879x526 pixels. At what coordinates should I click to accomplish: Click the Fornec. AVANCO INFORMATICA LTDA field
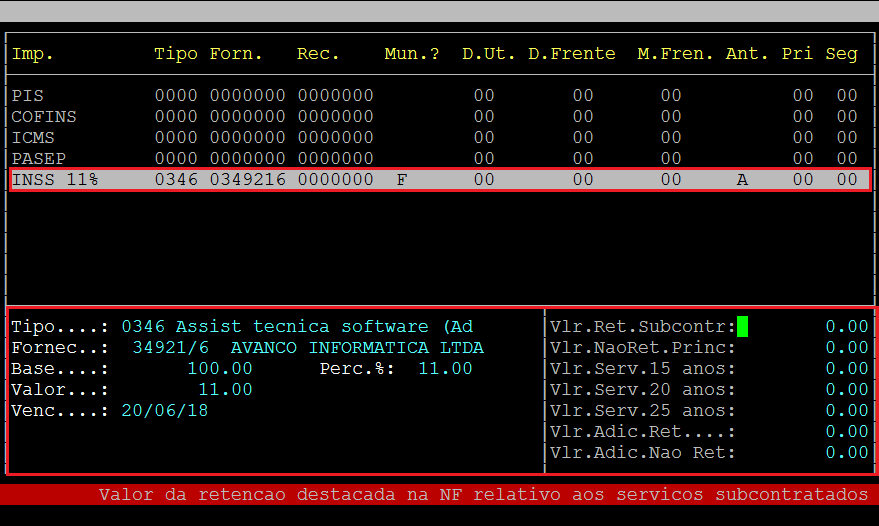(356, 348)
